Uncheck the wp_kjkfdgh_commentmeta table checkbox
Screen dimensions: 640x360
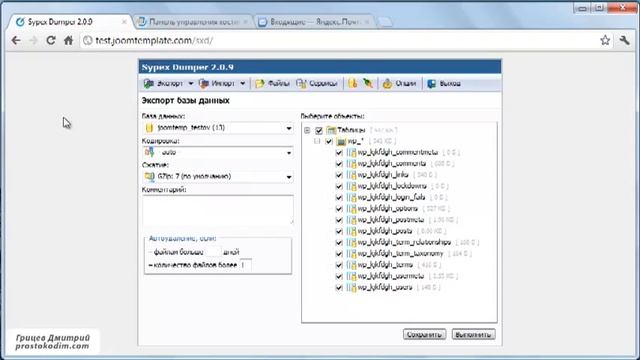(x=339, y=153)
